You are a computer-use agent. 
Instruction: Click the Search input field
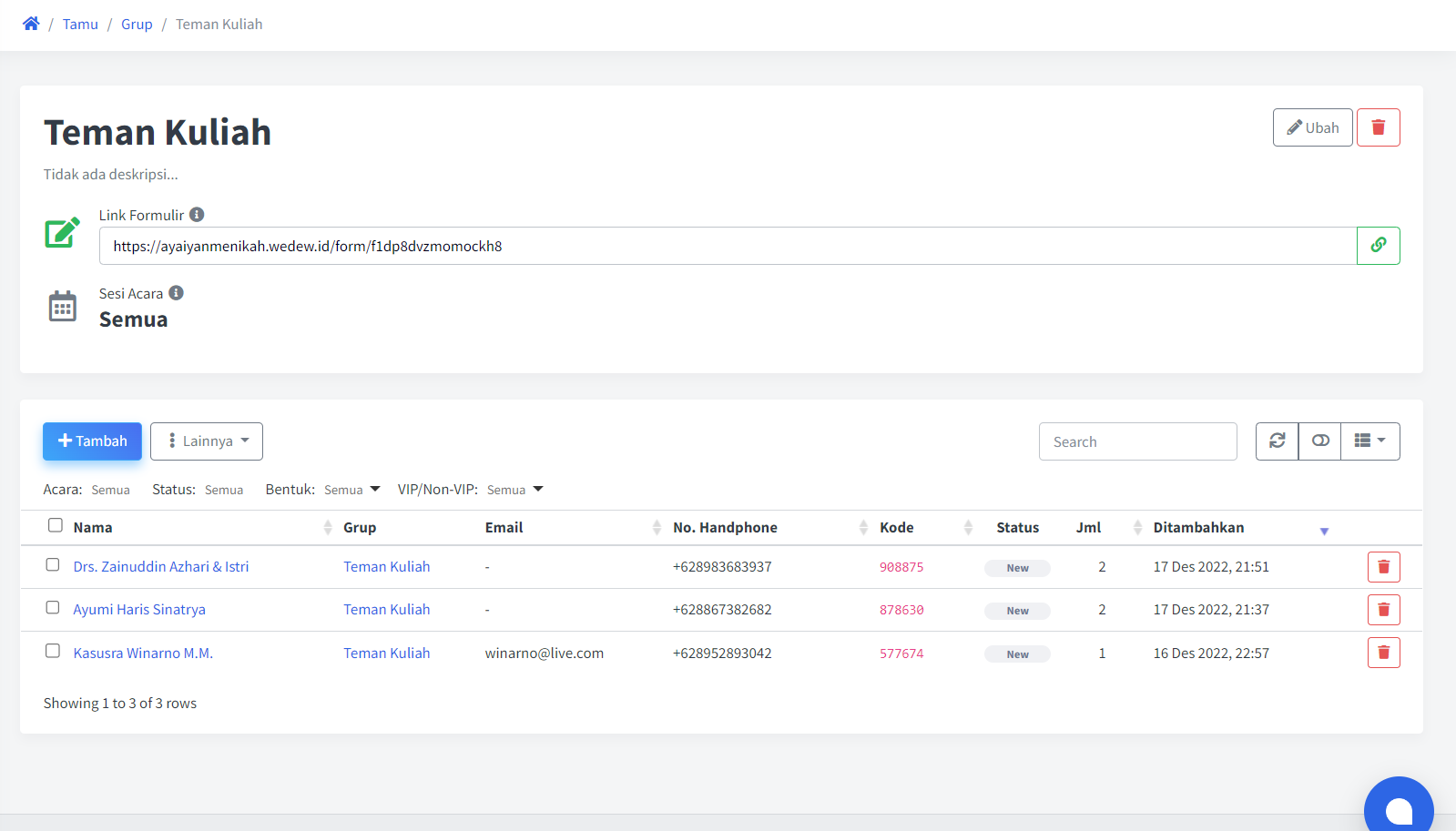(1137, 441)
